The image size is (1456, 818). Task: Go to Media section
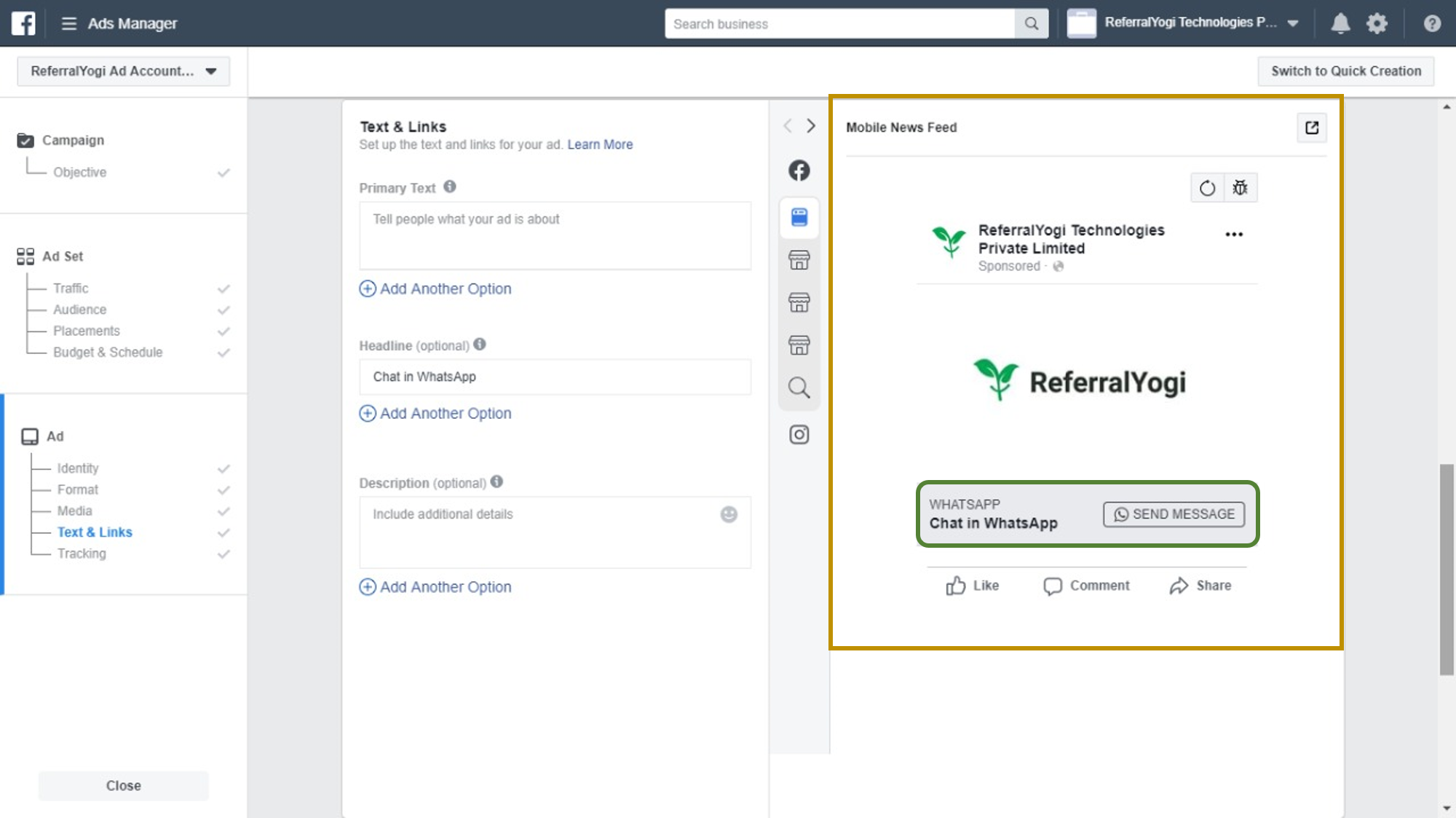[x=75, y=511]
